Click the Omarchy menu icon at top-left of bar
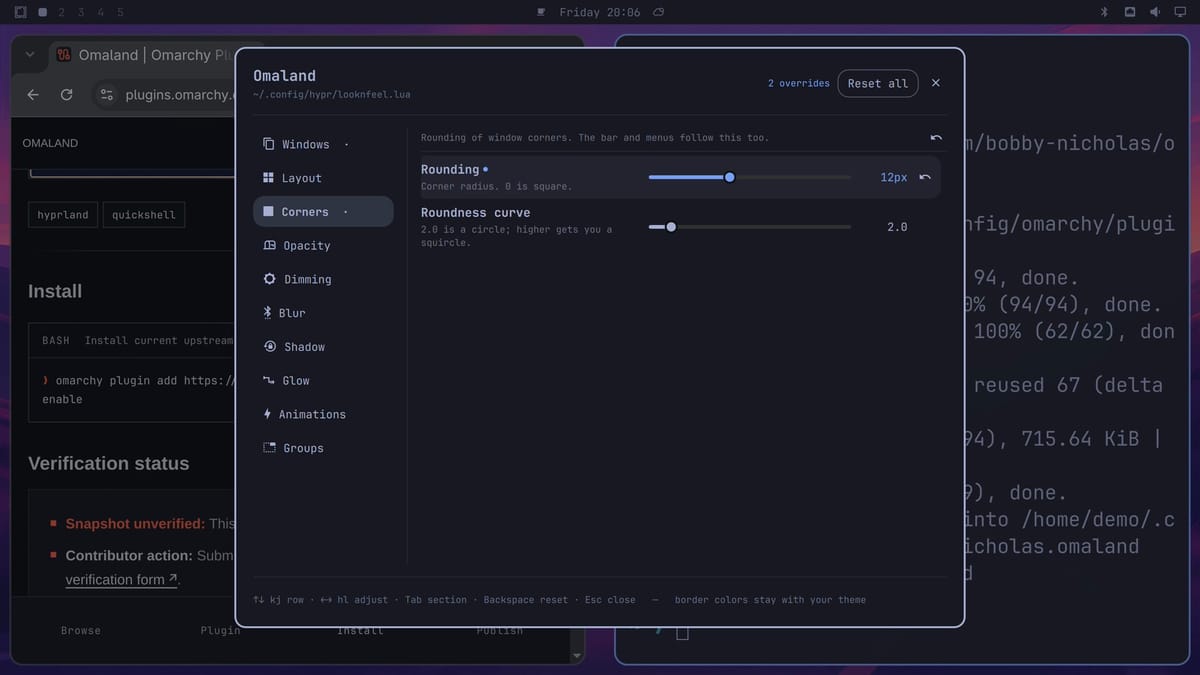The width and height of the screenshot is (1200, 675). [20, 12]
